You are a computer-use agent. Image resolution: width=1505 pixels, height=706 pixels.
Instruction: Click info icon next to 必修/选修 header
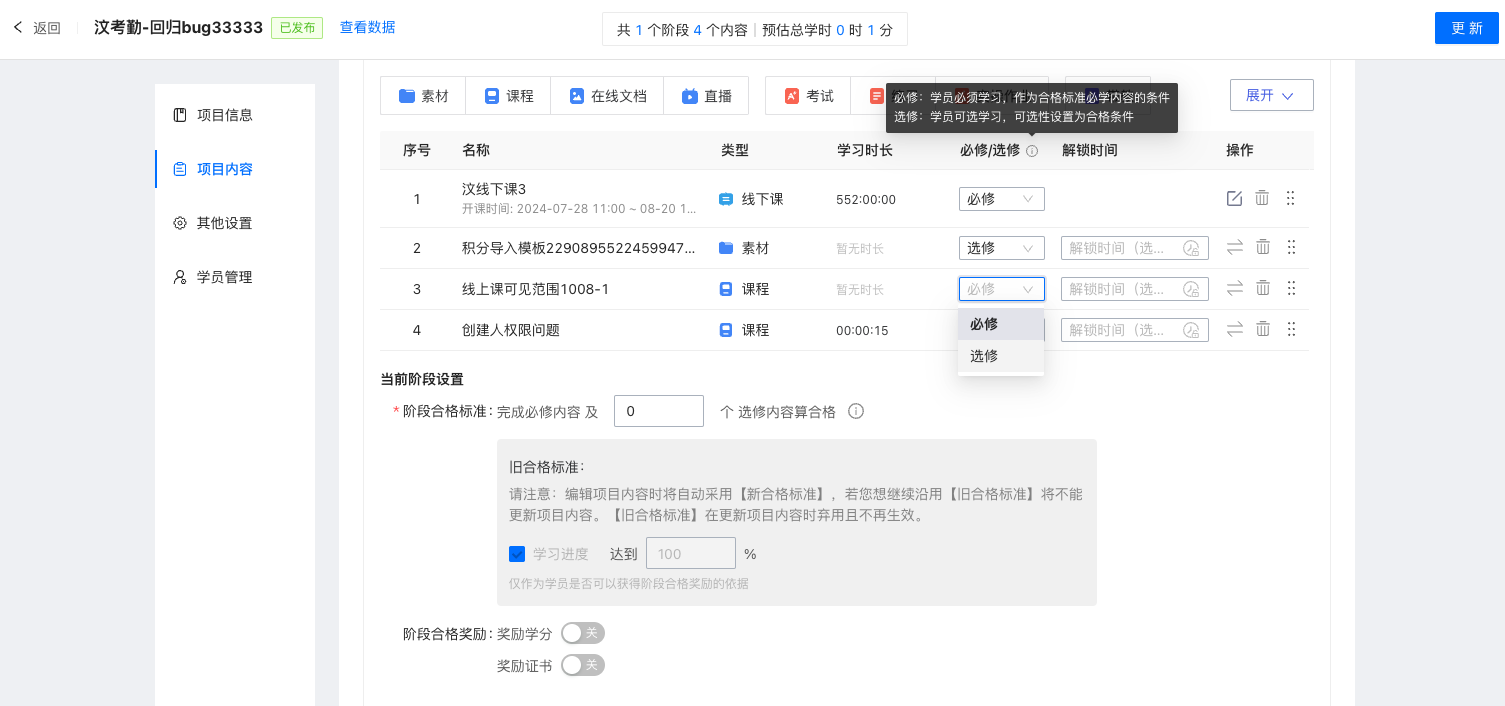pyautogui.click(x=1032, y=151)
